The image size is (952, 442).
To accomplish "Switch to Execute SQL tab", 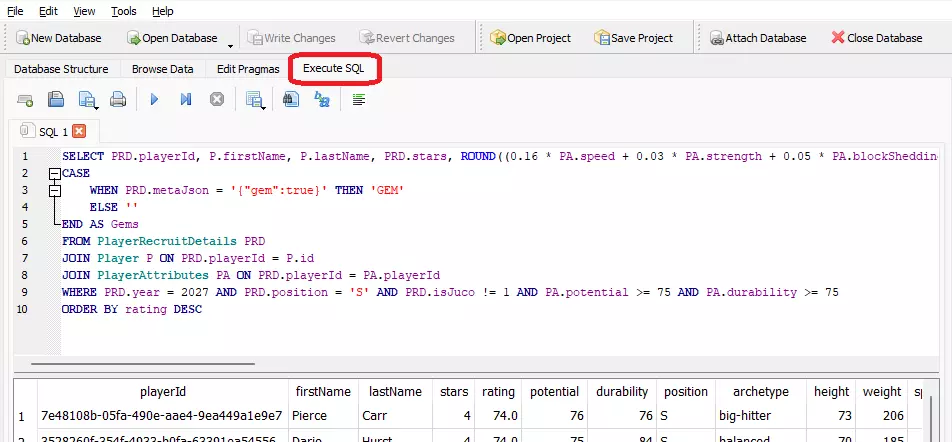I will pyautogui.click(x=334, y=69).
